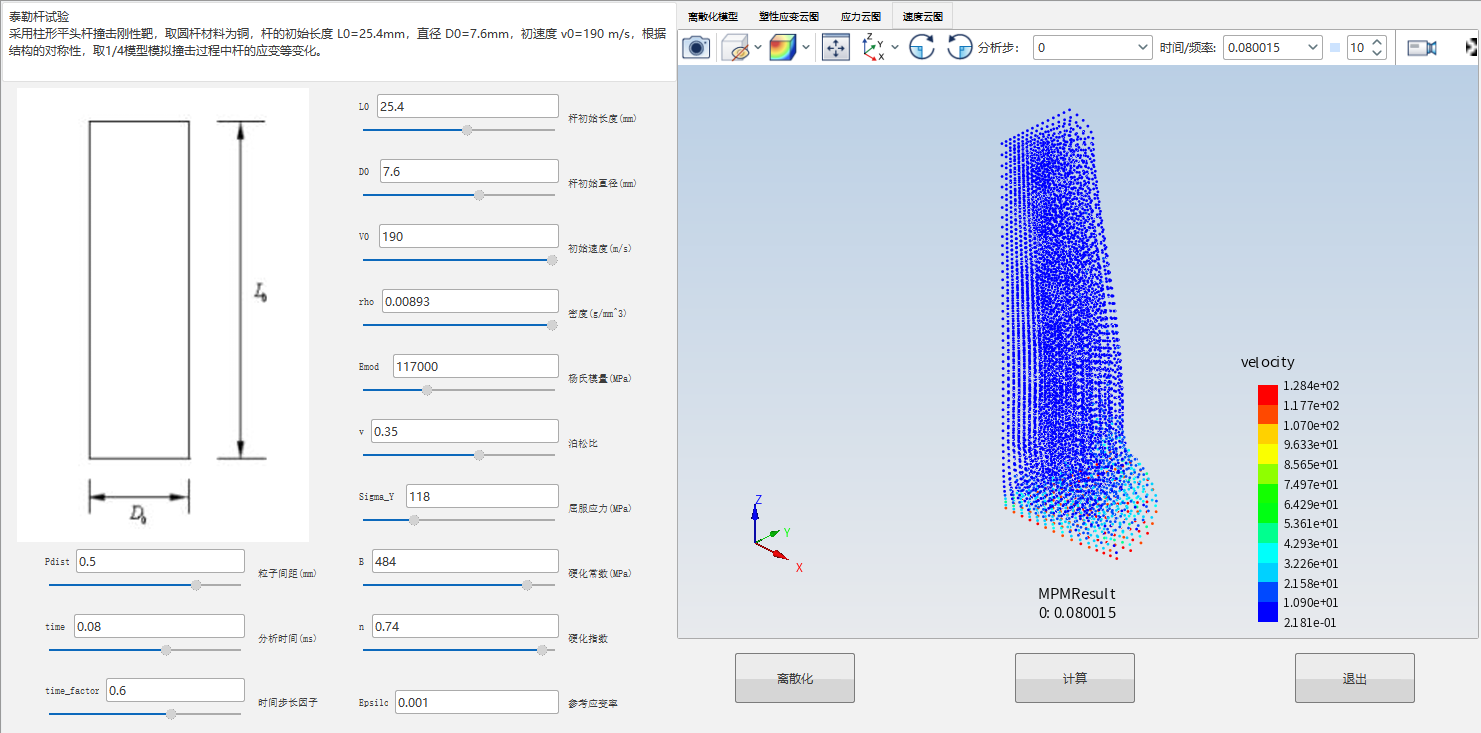Click the XYZ coordinate triad in the viewport
Screen dimensions: 1481x733
click(x=776, y=533)
